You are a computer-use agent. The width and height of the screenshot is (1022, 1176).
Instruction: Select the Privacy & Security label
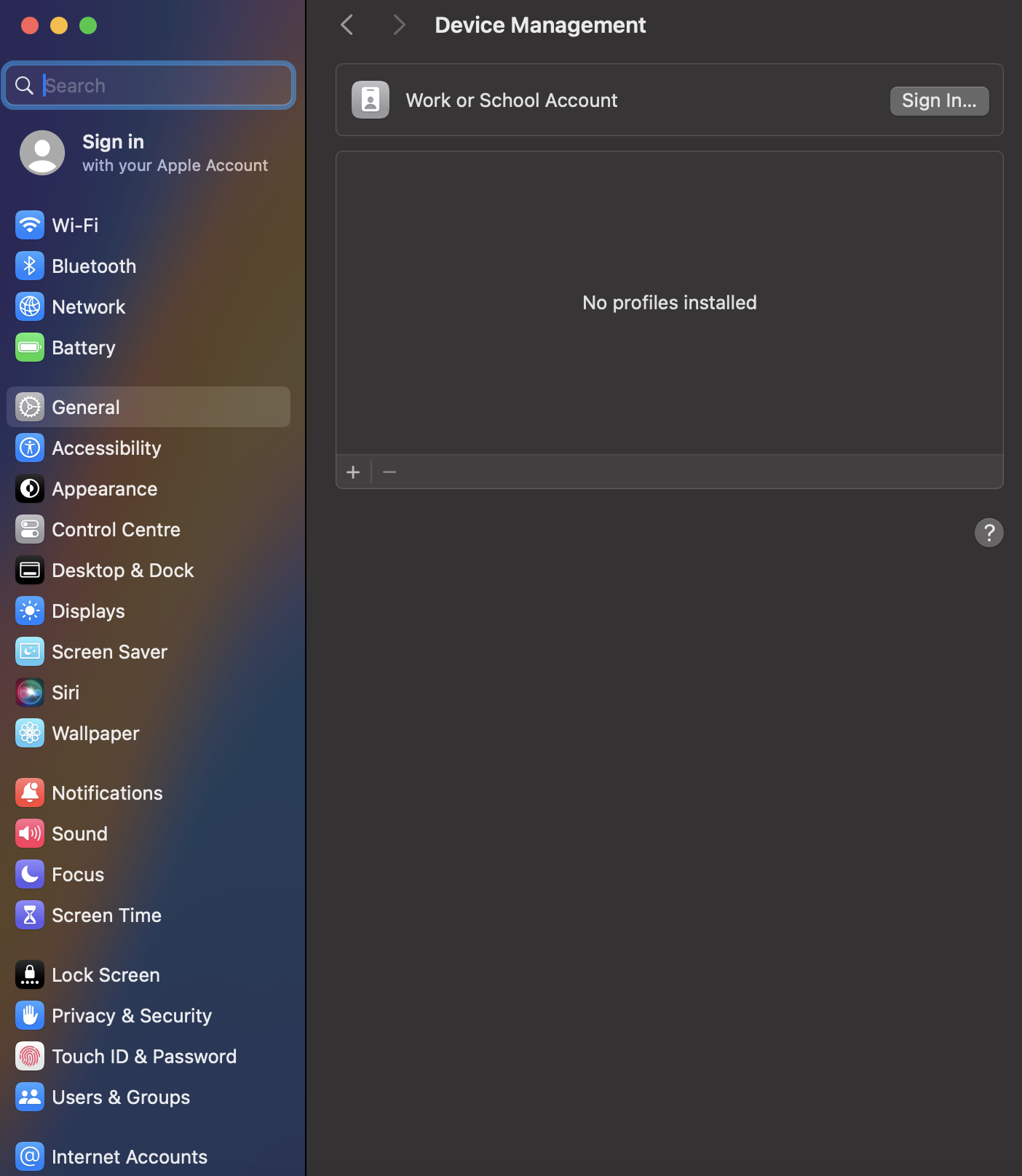pos(132,1016)
